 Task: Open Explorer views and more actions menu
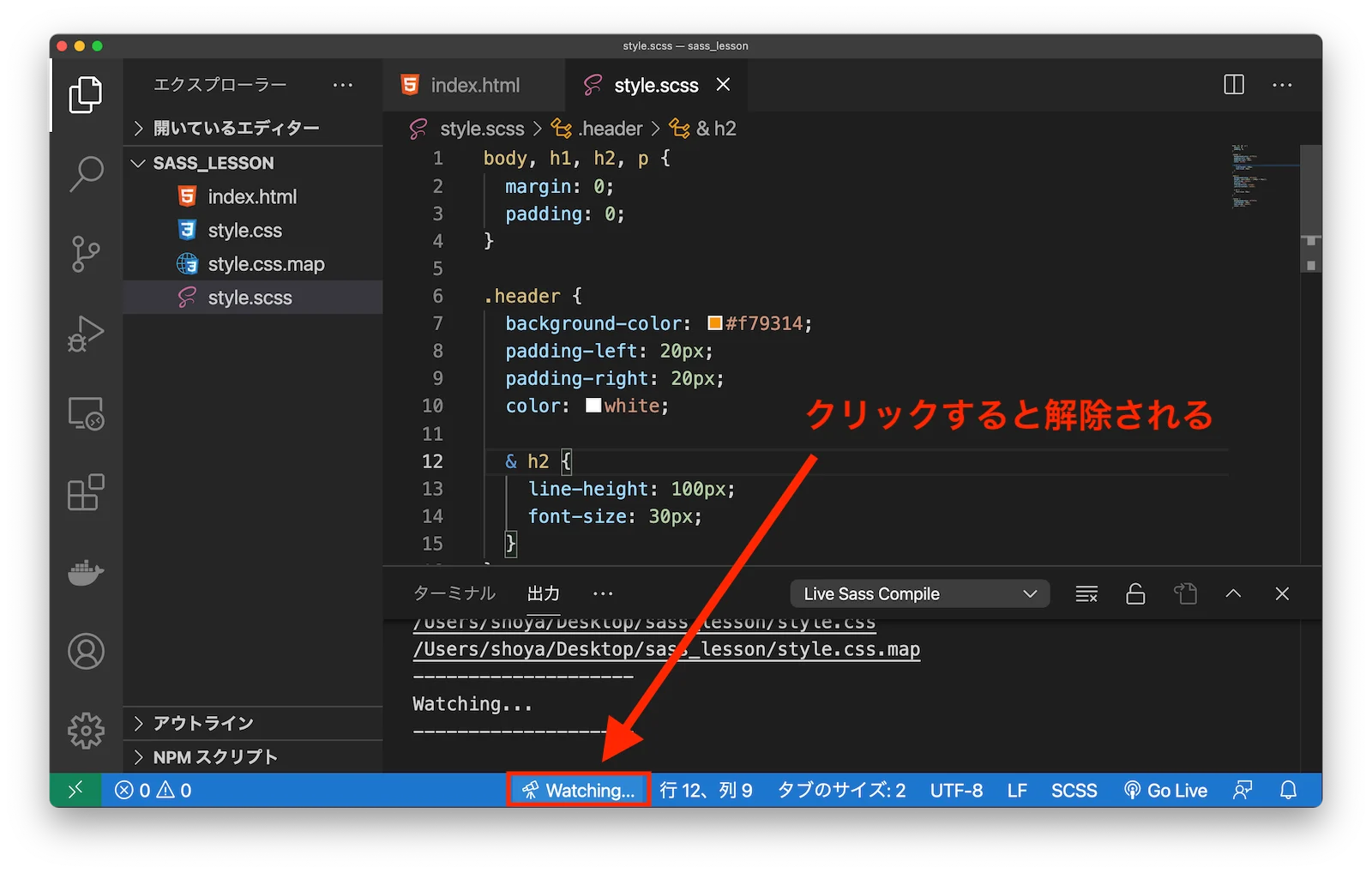pos(343,85)
